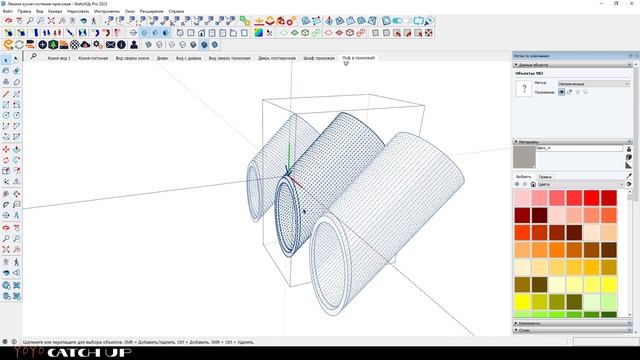Click the person silhouette icon
The height and width of the screenshot is (360, 640).
point(133,44)
